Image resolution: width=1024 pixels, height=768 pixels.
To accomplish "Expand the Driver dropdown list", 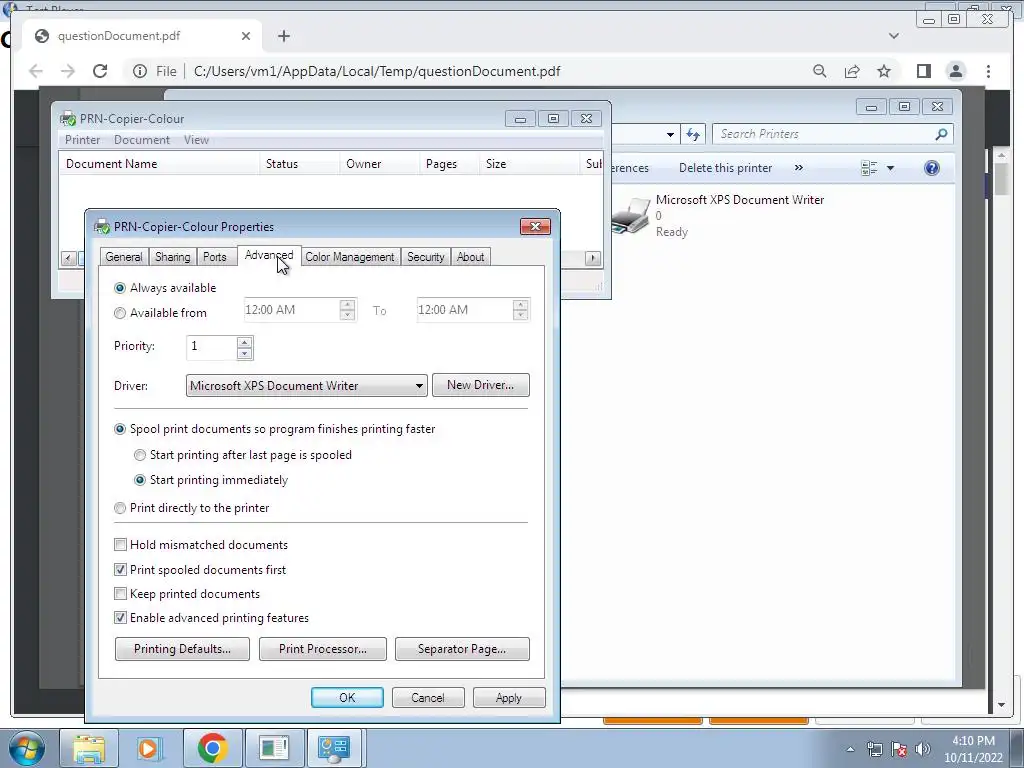I will coord(419,386).
